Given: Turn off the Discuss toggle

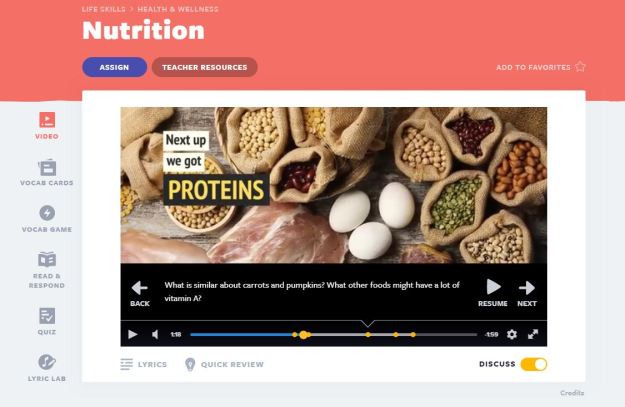Looking at the screenshot, I should (534, 364).
